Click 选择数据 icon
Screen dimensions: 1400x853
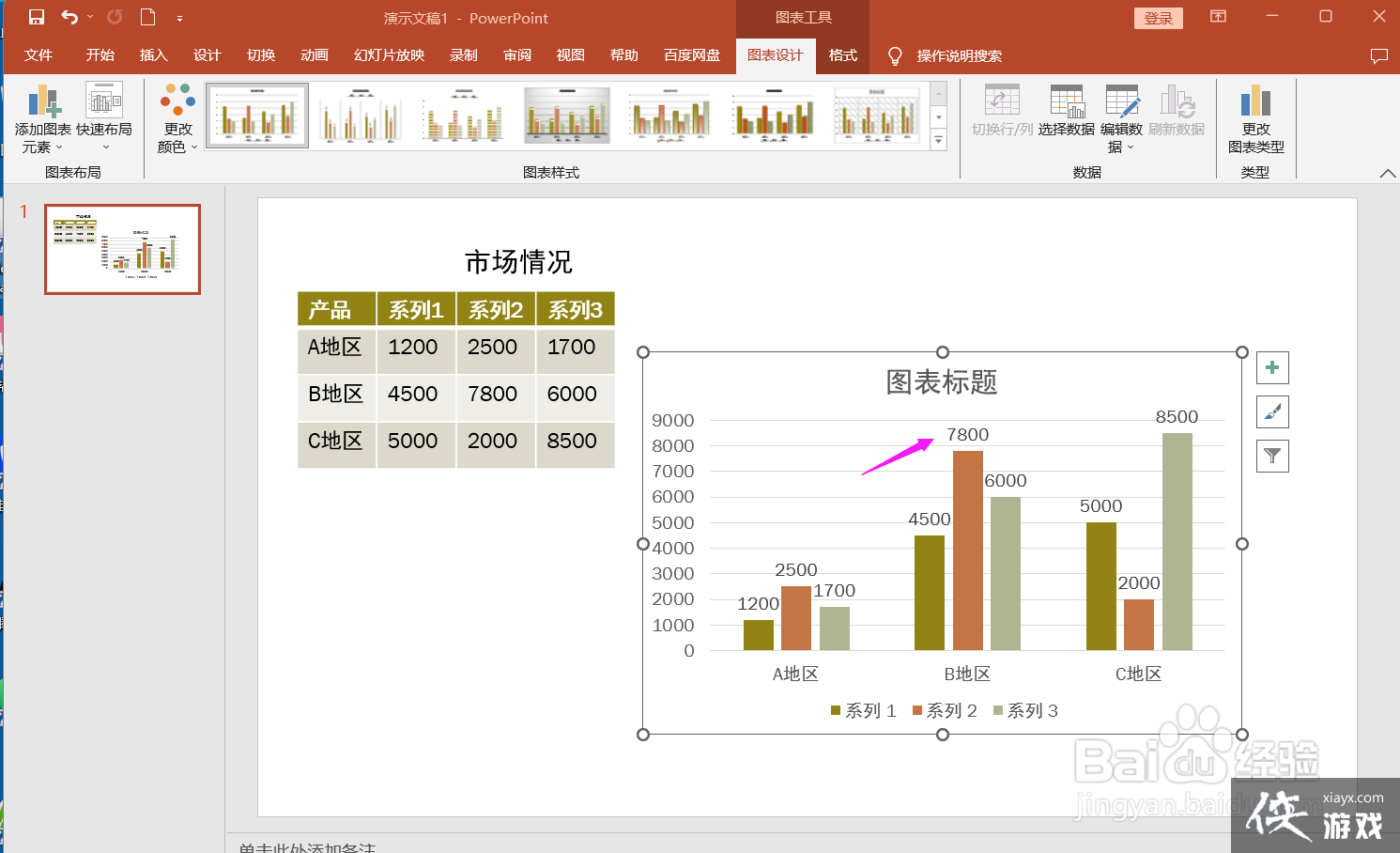(1067, 111)
